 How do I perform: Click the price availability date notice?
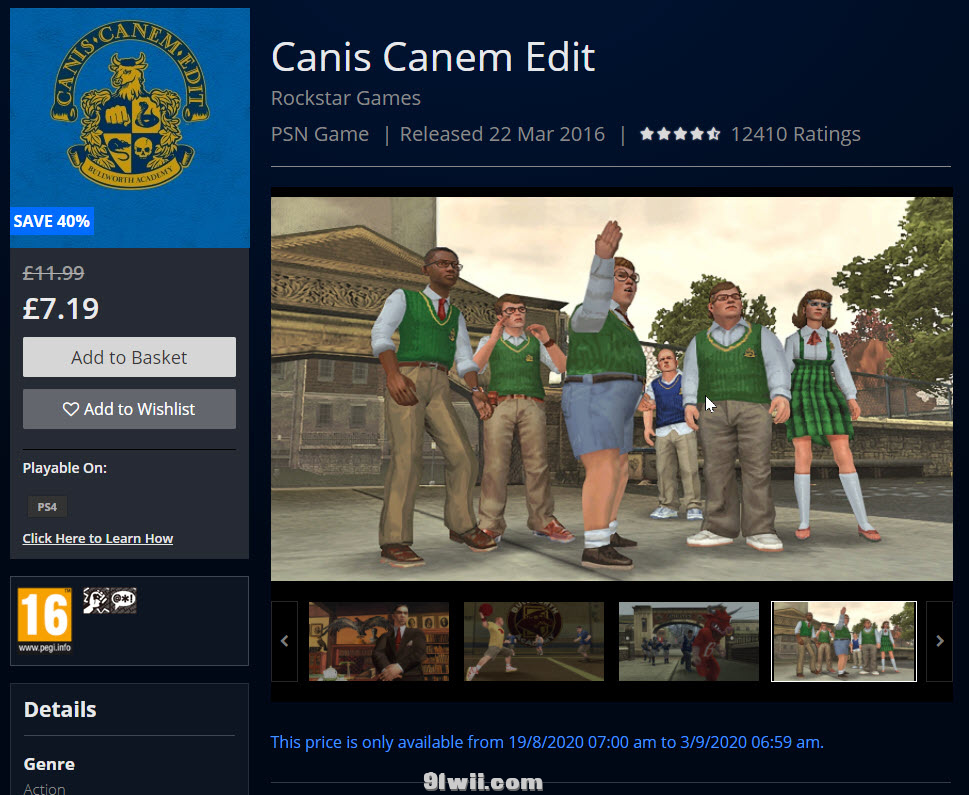click(547, 742)
